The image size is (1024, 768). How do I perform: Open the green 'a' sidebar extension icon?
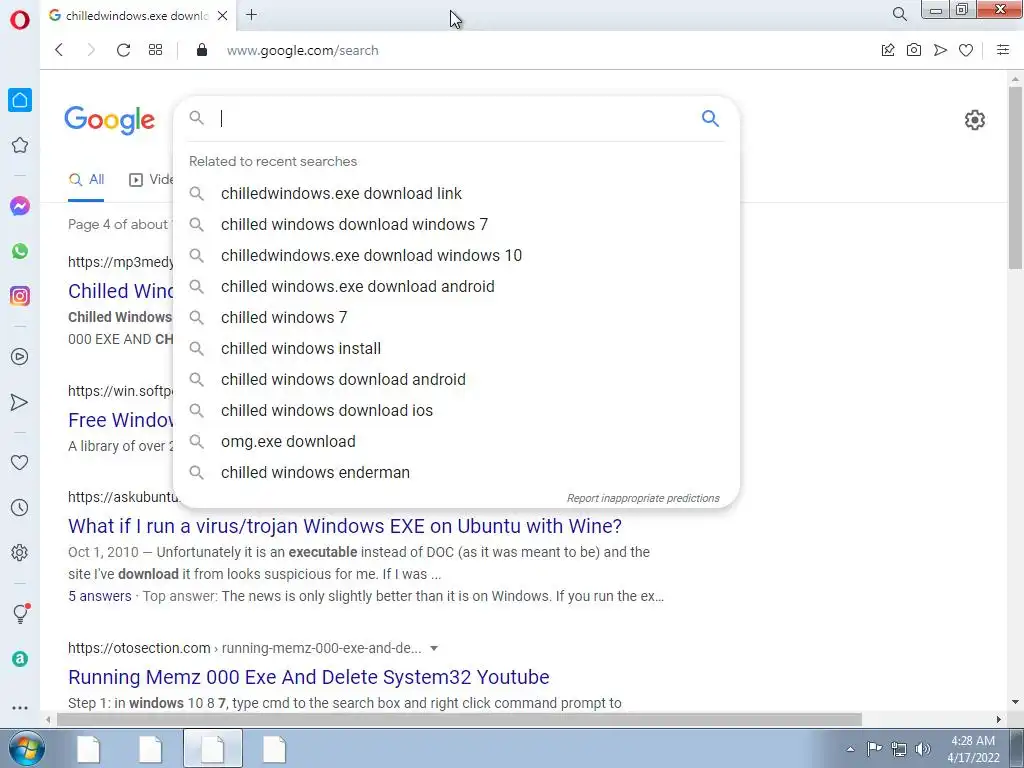pos(20,659)
